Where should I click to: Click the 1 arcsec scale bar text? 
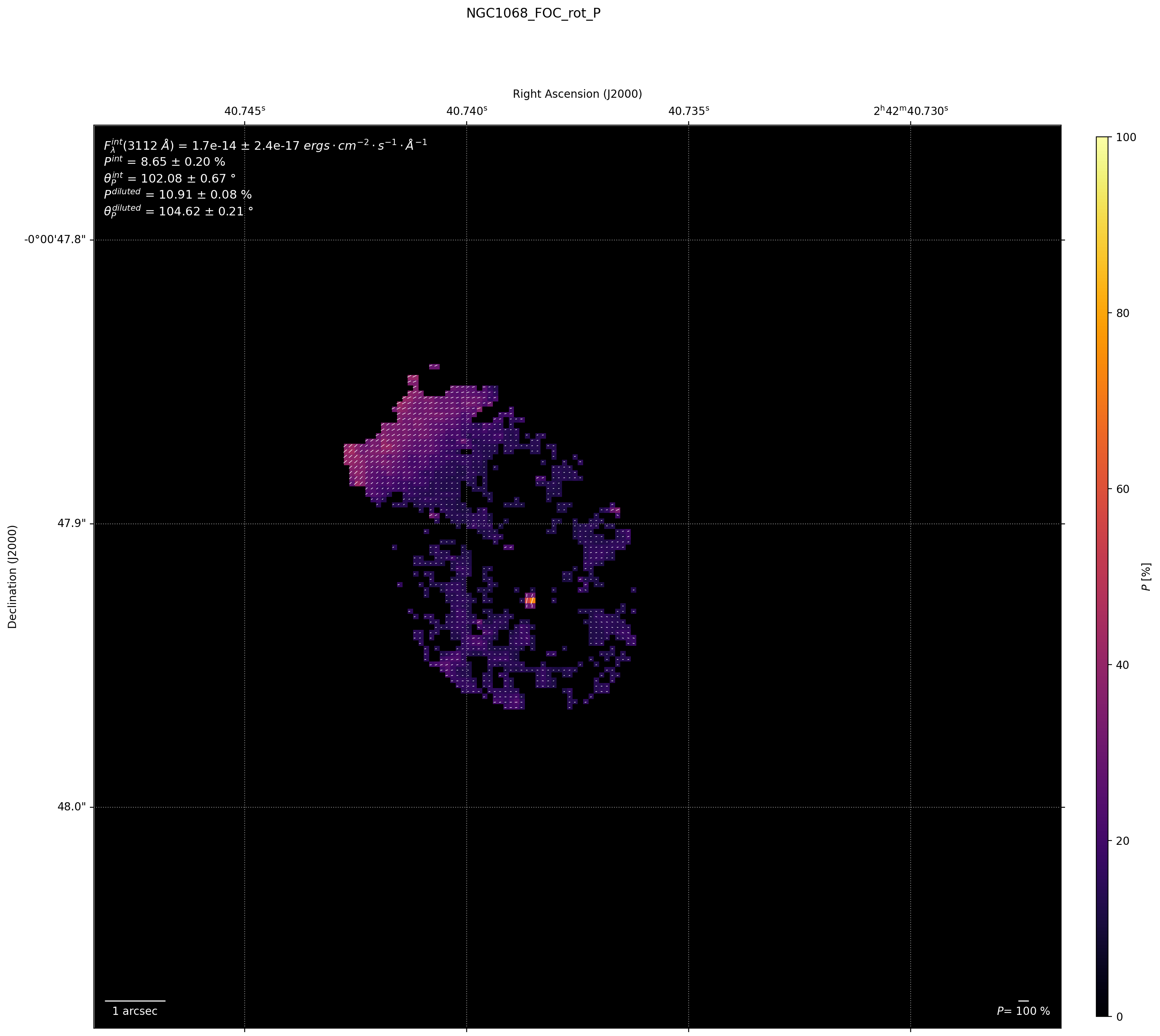point(135,1011)
